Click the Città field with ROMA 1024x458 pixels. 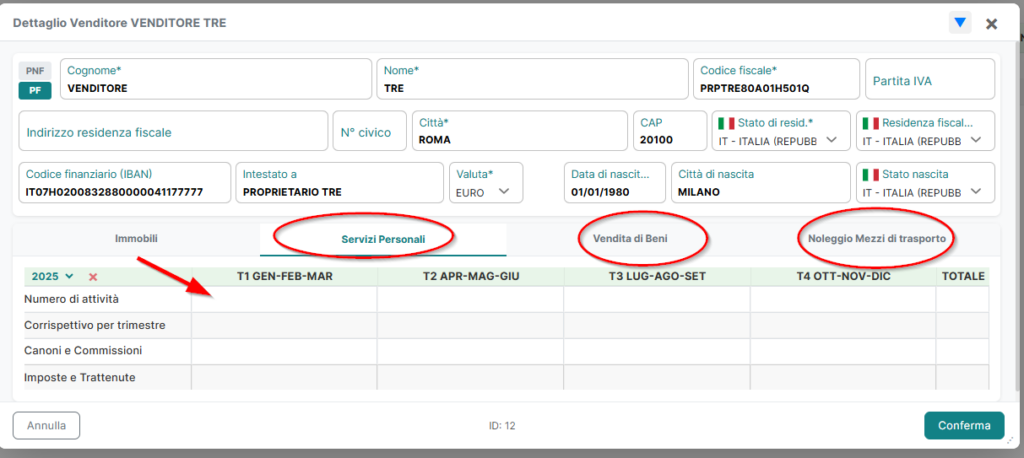click(x=520, y=131)
